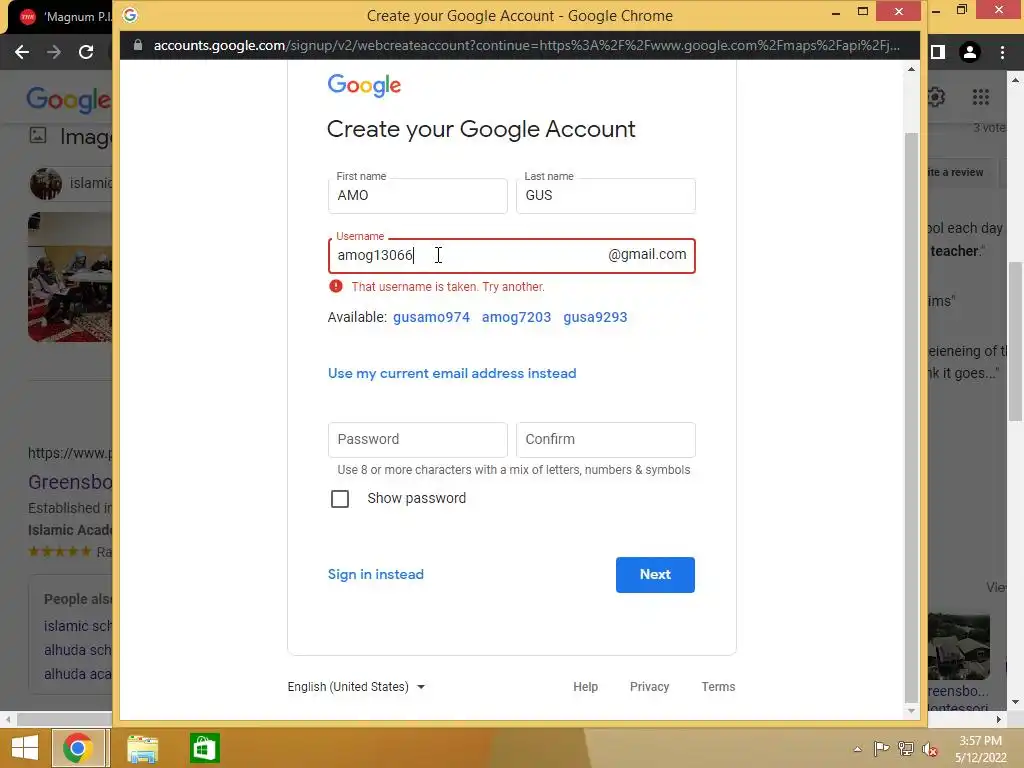The height and width of the screenshot is (768, 1024).
Task: Click the Last name field containing GUS
Action: point(605,195)
